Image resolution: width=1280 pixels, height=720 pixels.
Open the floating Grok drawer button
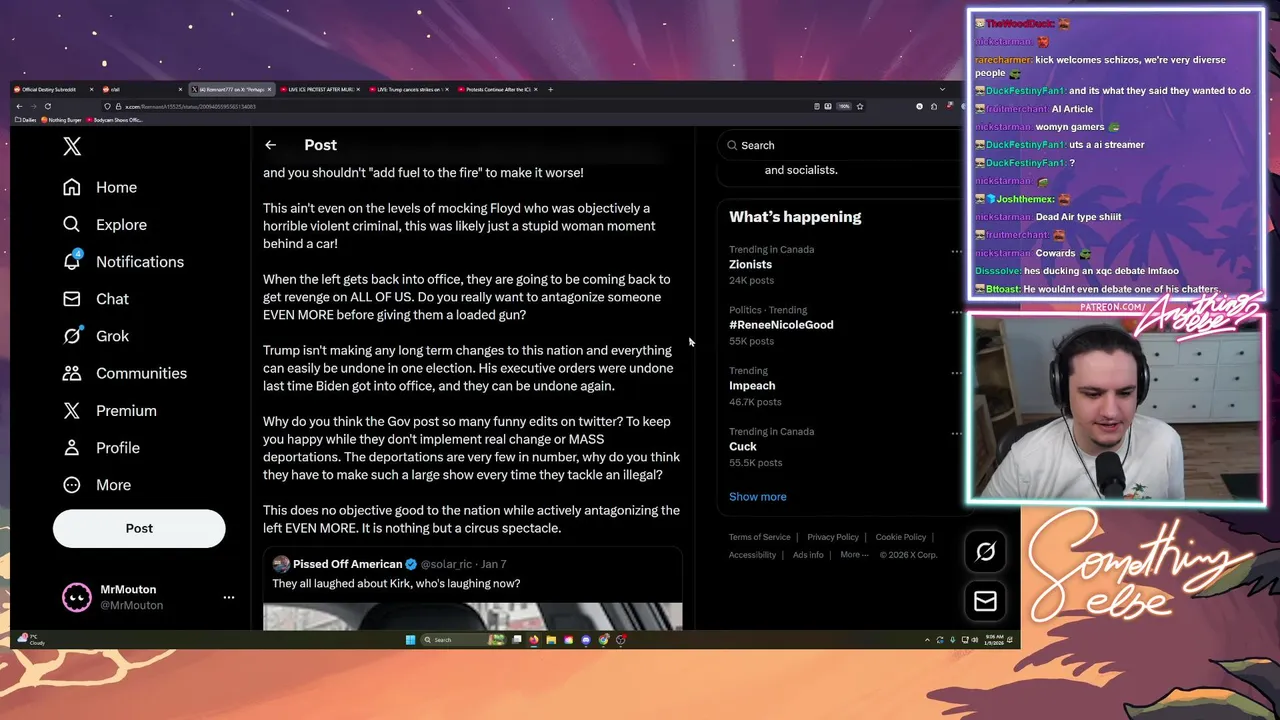(985, 552)
